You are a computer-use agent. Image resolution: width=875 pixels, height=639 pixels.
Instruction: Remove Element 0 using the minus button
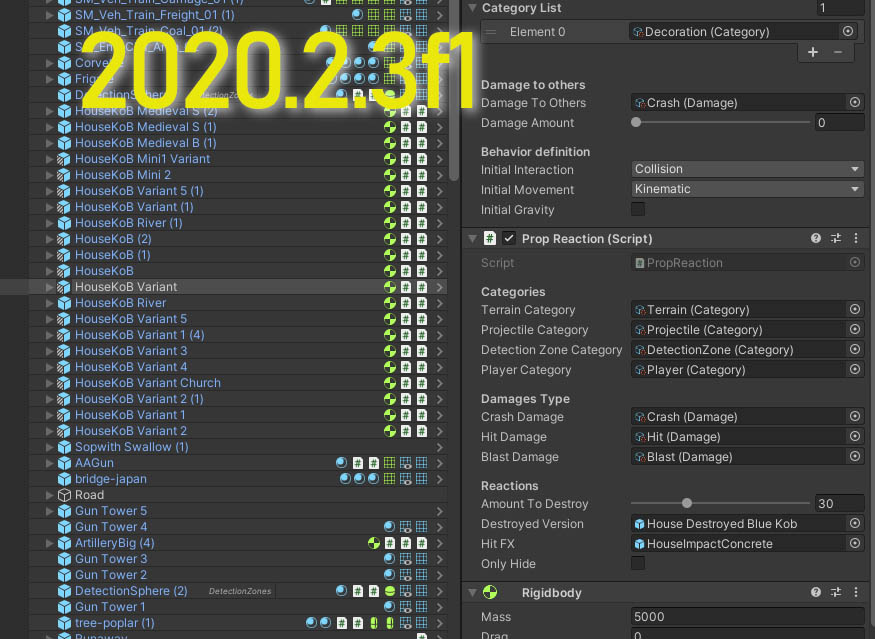838,52
